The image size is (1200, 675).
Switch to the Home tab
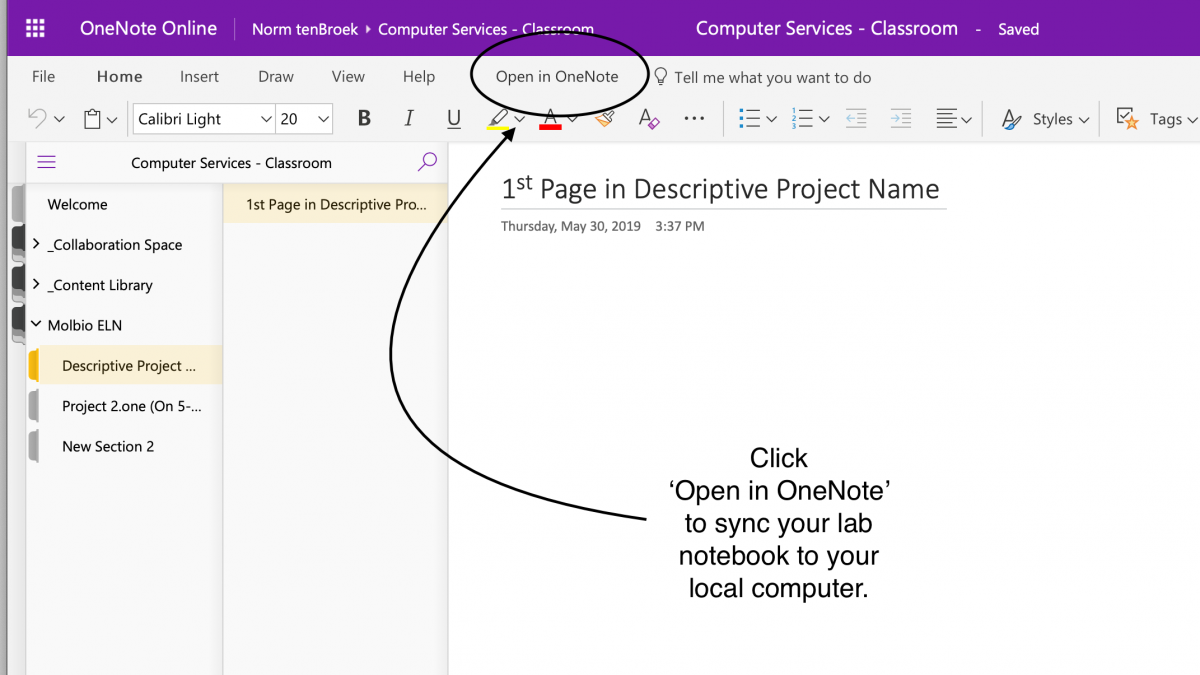tap(120, 76)
